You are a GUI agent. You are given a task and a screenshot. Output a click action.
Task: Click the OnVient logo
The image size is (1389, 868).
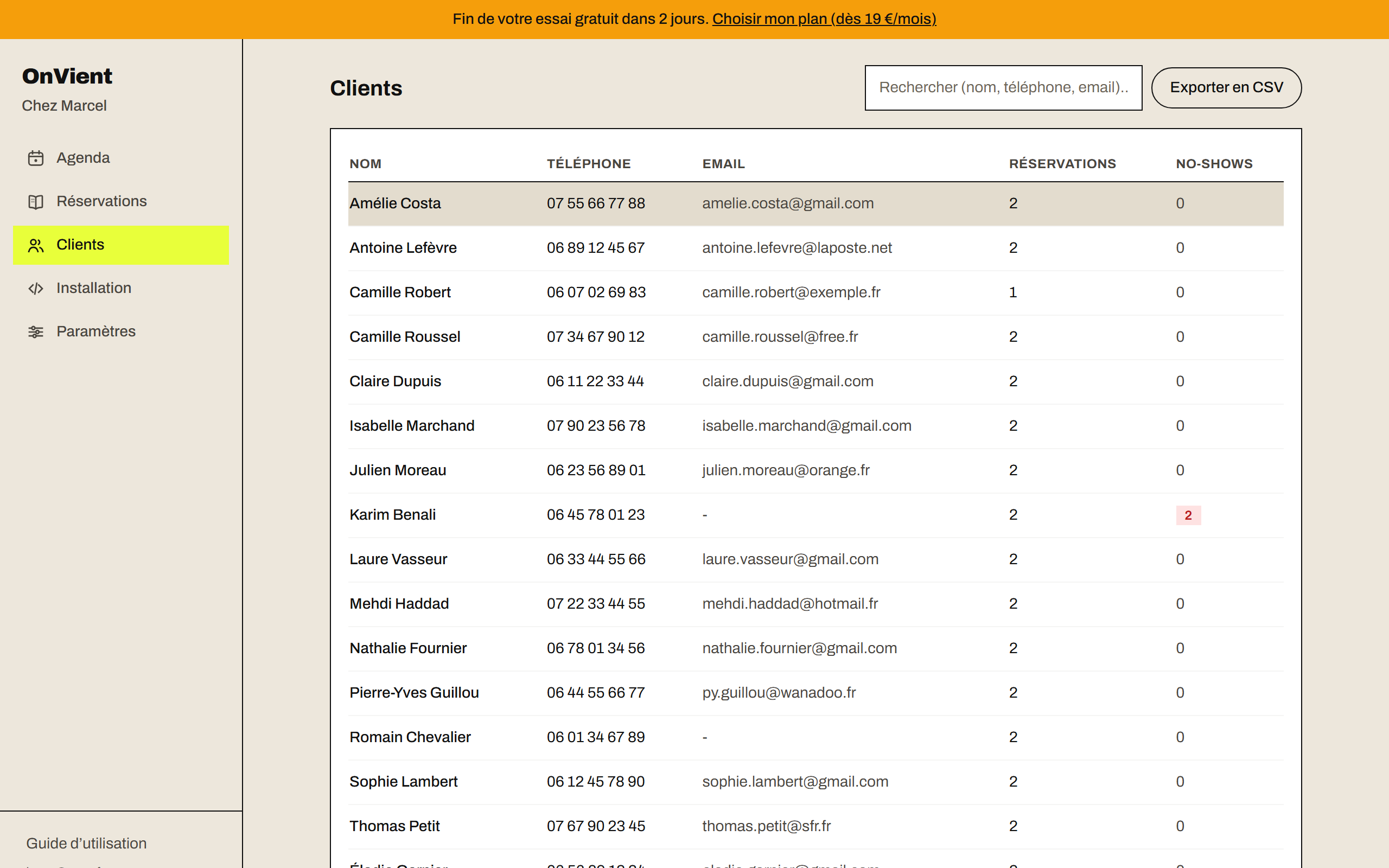coord(67,76)
